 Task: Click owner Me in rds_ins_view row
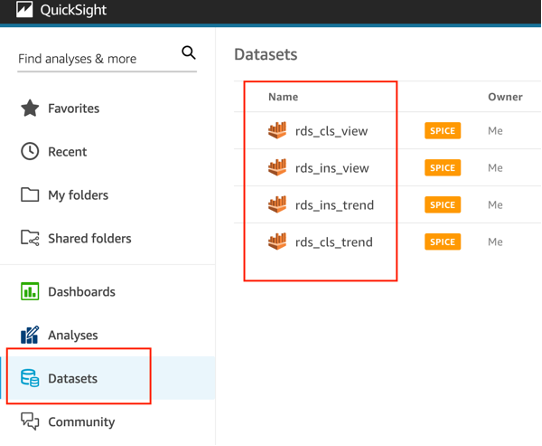point(495,168)
